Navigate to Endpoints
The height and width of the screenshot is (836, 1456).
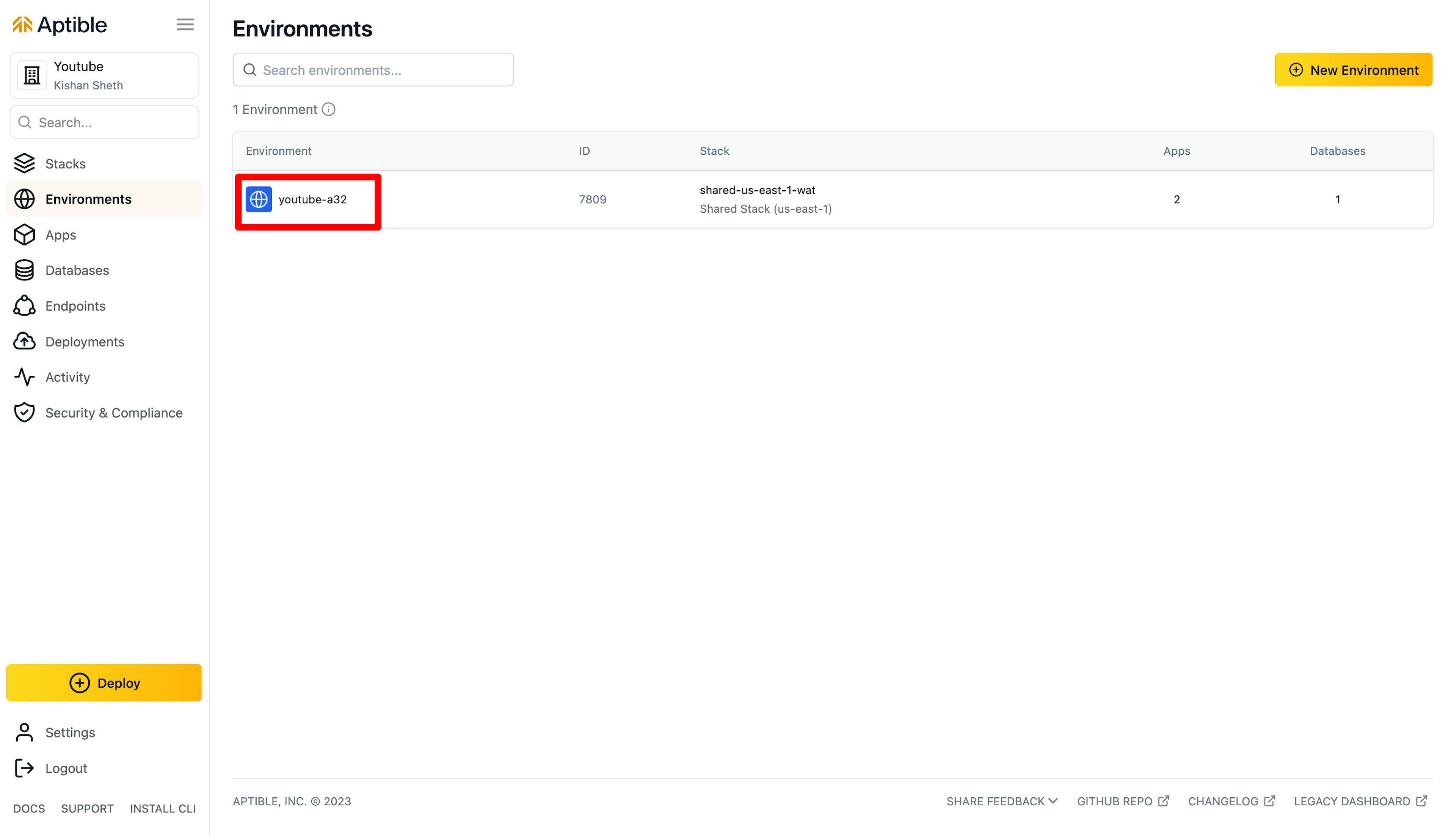tap(75, 306)
